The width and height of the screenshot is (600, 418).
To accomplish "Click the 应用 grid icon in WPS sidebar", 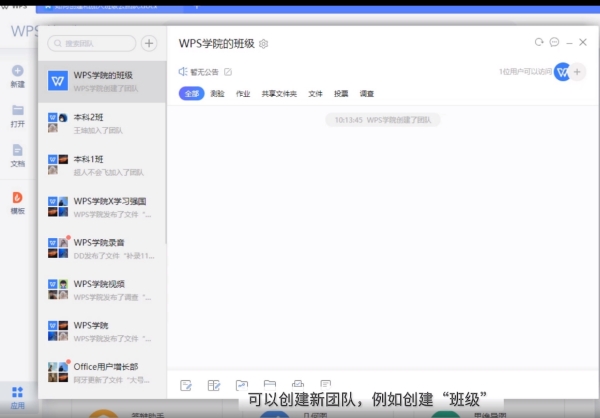I will click(x=18, y=392).
